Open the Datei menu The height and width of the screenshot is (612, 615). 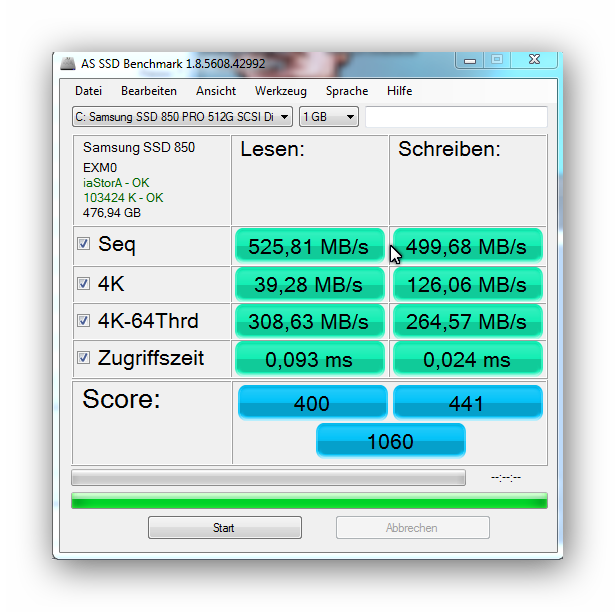tap(88, 91)
